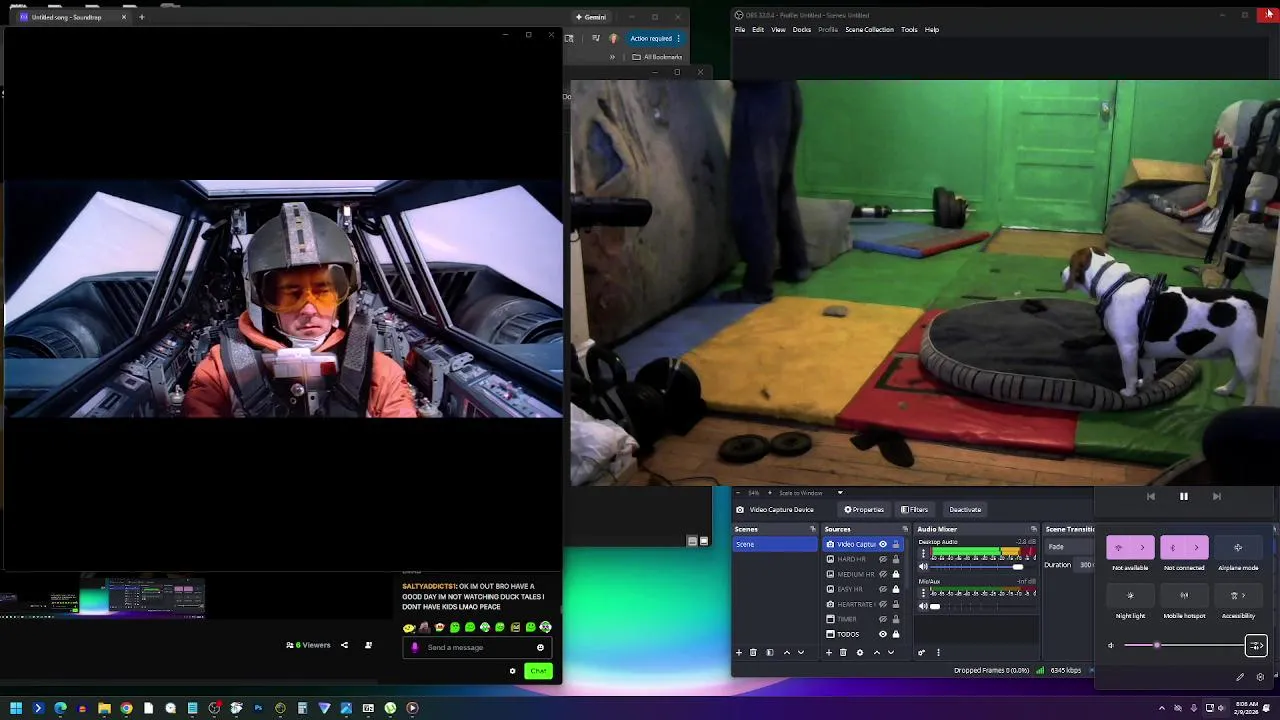This screenshot has height=720, width=1280.
Task: Toggle lock on MEDIUM HR source
Action: pos(896,574)
